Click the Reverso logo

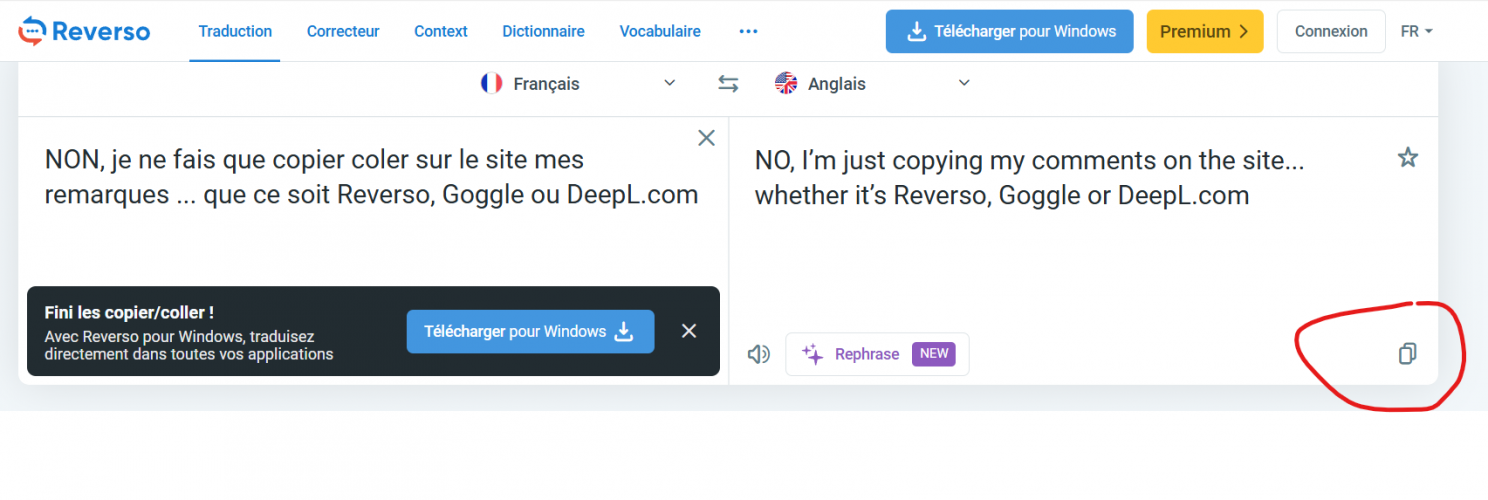click(84, 31)
